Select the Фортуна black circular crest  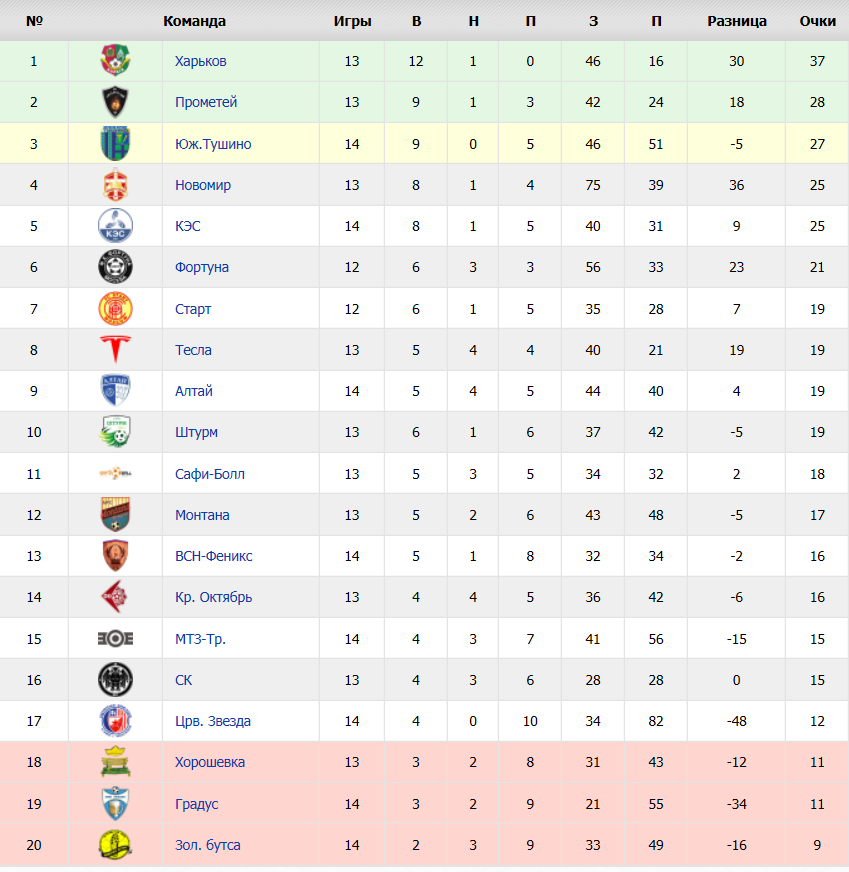pyautogui.click(x=115, y=267)
